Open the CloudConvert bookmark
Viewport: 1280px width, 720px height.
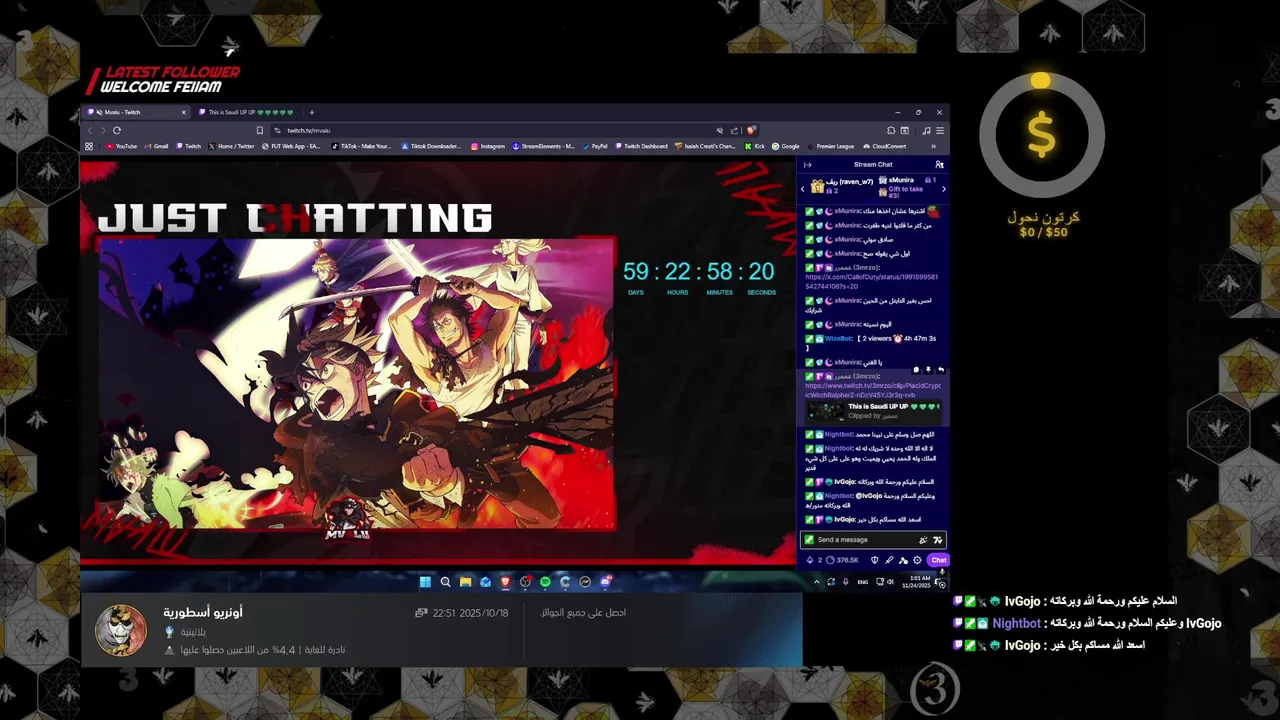[x=884, y=146]
